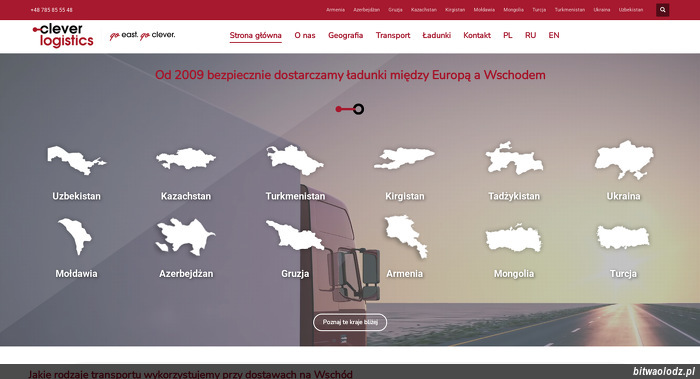The height and width of the screenshot is (379, 700).
Task: Open Turkmenistan link in top bar
Action: [x=570, y=10]
